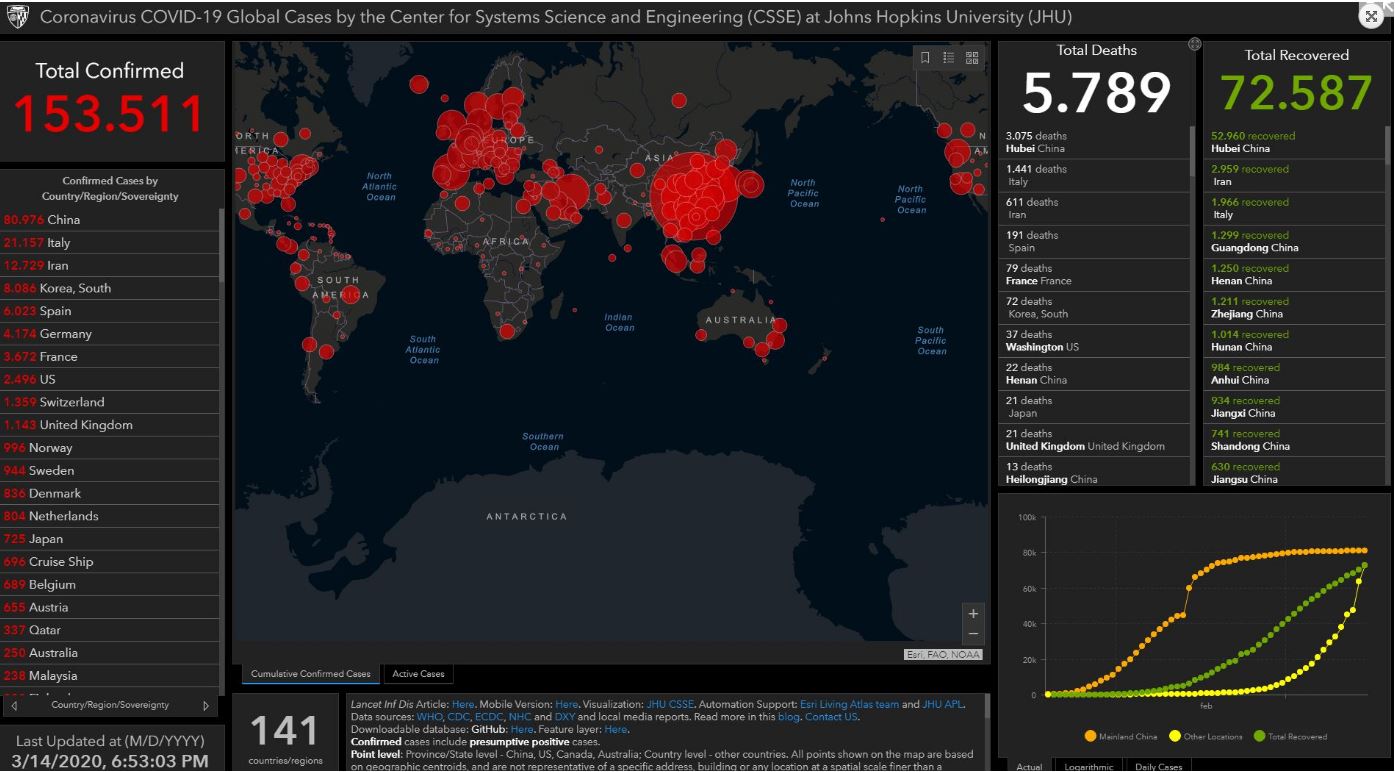This screenshot has width=1395, height=772.
Task: Click the confirmed cases list scrollbar
Action: [222, 244]
